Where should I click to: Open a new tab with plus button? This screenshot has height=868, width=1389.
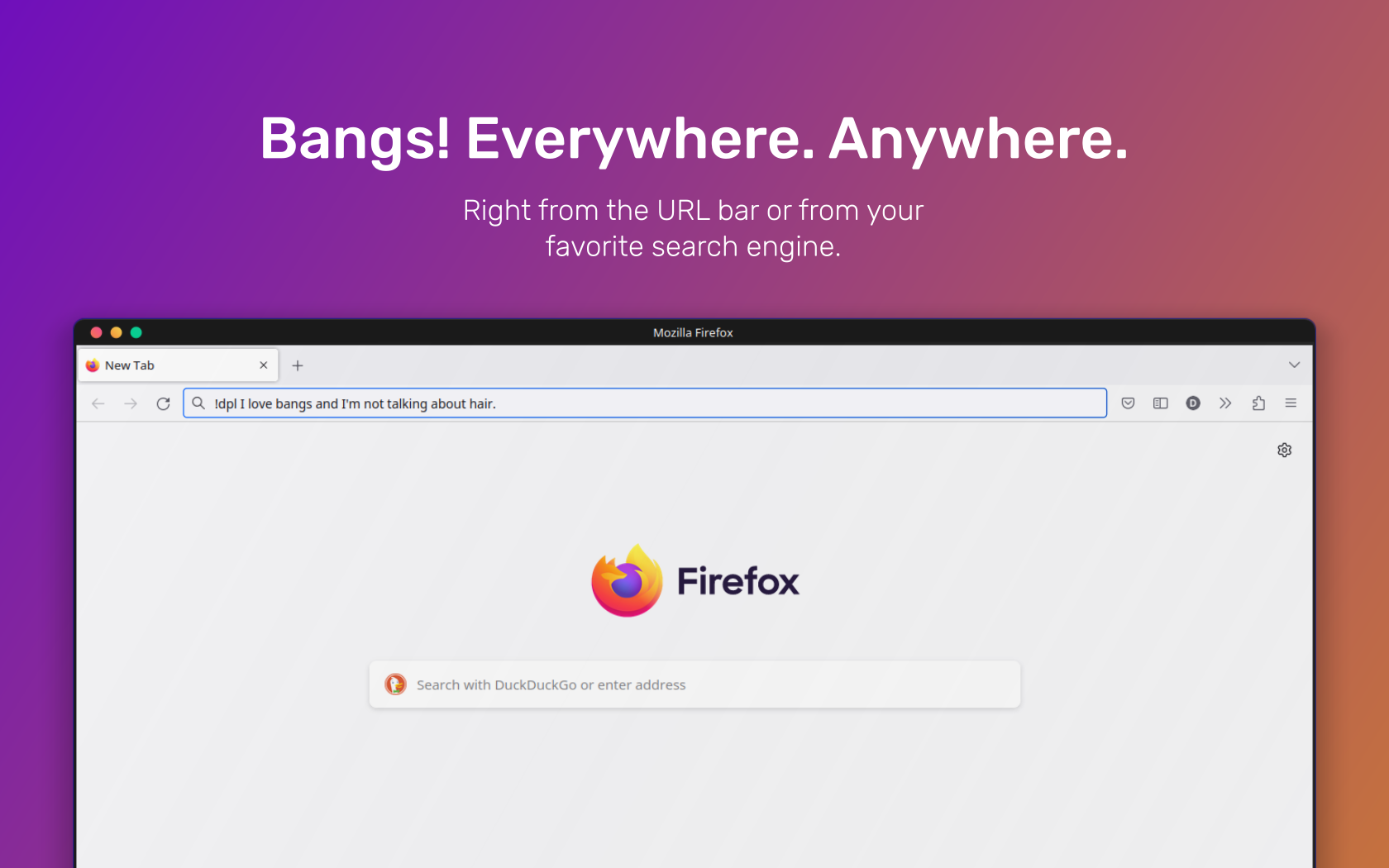tap(298, 365)
